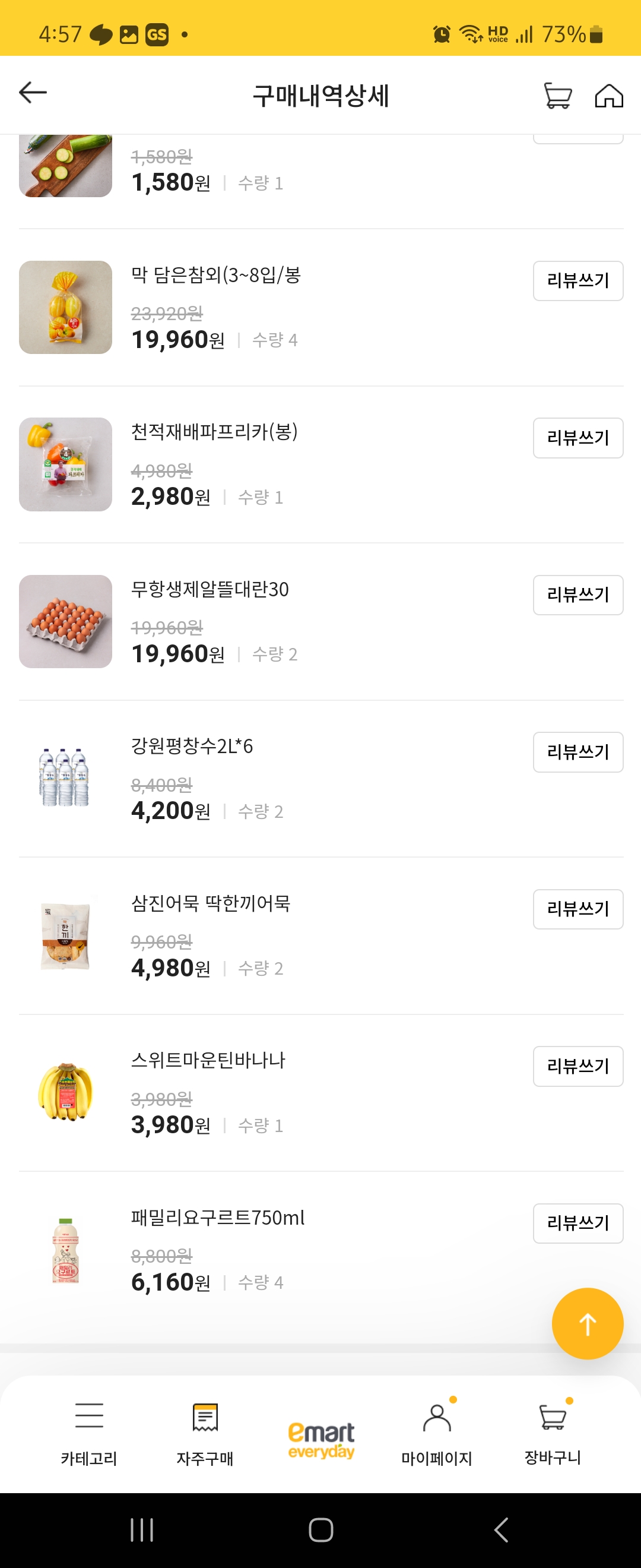Viewport: 641px width, 1568px height.
Task: Tap the home icon in header
Action: [609, 96]
